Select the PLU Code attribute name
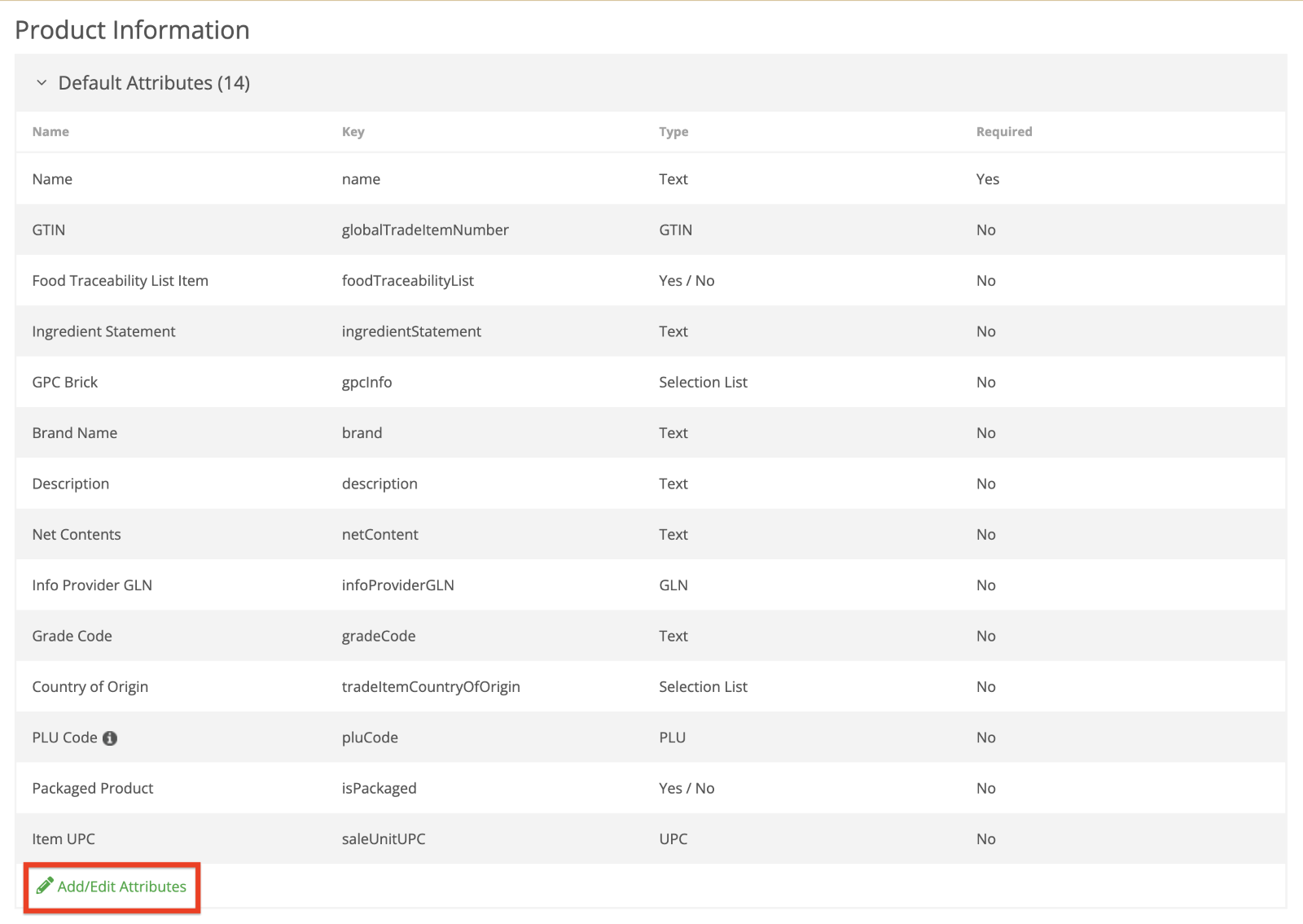Image resolution: width=1303 pixels, height=924 pixels. pyautogui.click(x=65, y=738)
